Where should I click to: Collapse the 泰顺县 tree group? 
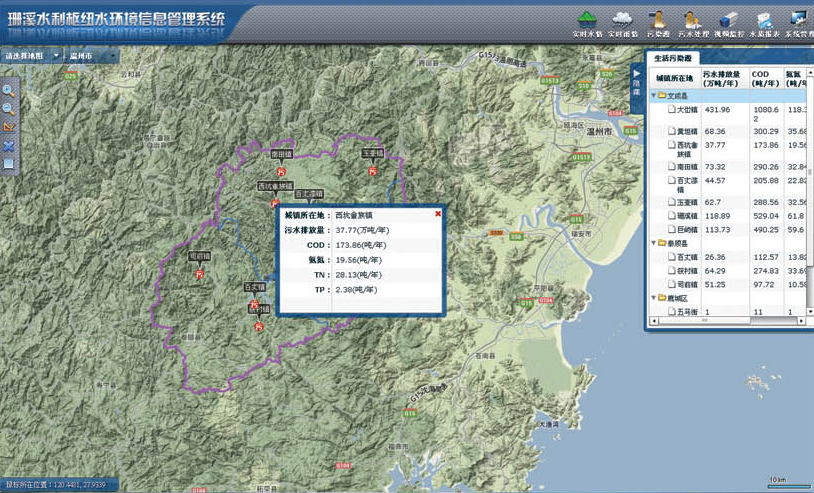click(654, 243)
